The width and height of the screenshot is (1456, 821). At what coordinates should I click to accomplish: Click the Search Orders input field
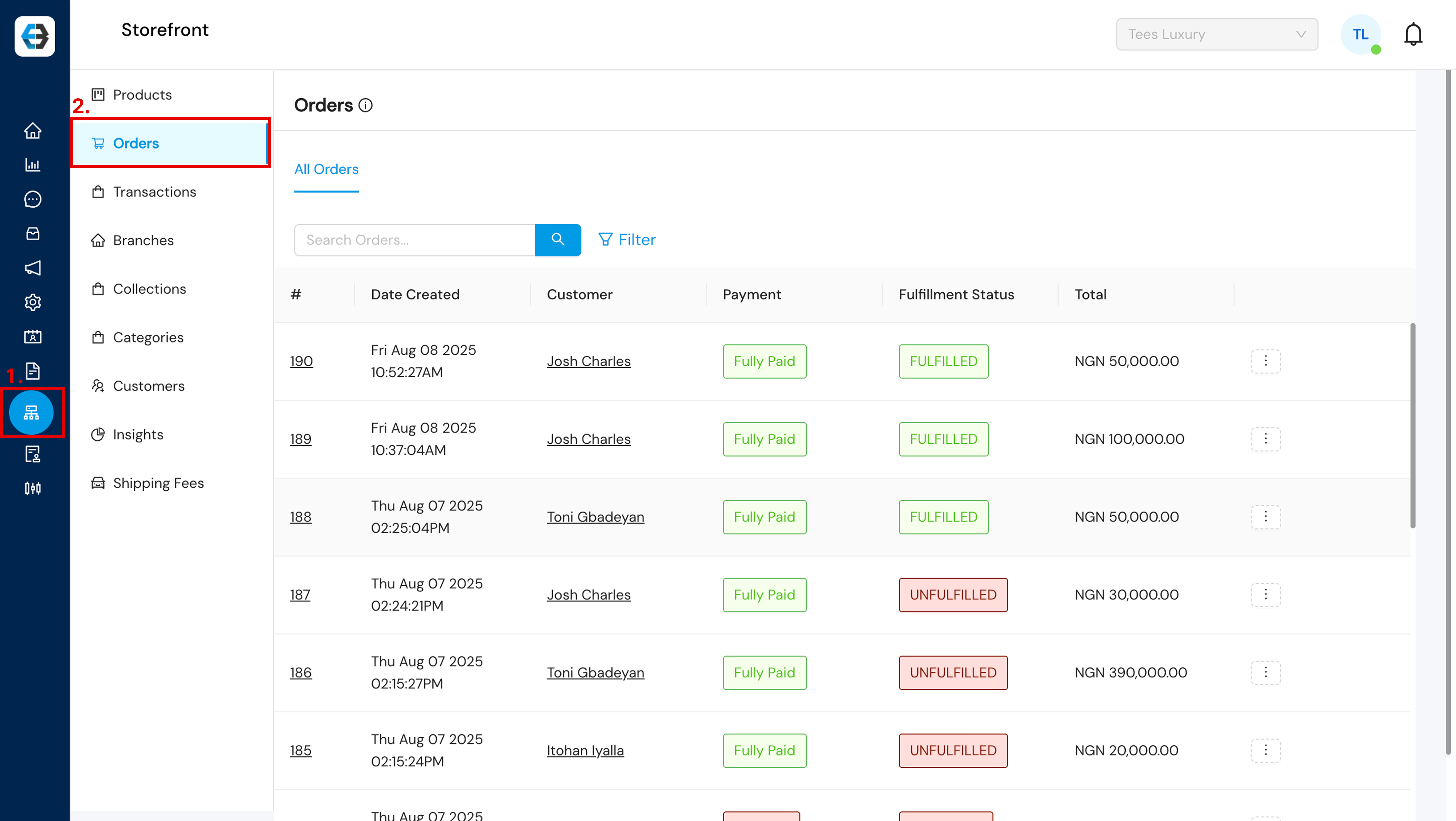point(414,240)
